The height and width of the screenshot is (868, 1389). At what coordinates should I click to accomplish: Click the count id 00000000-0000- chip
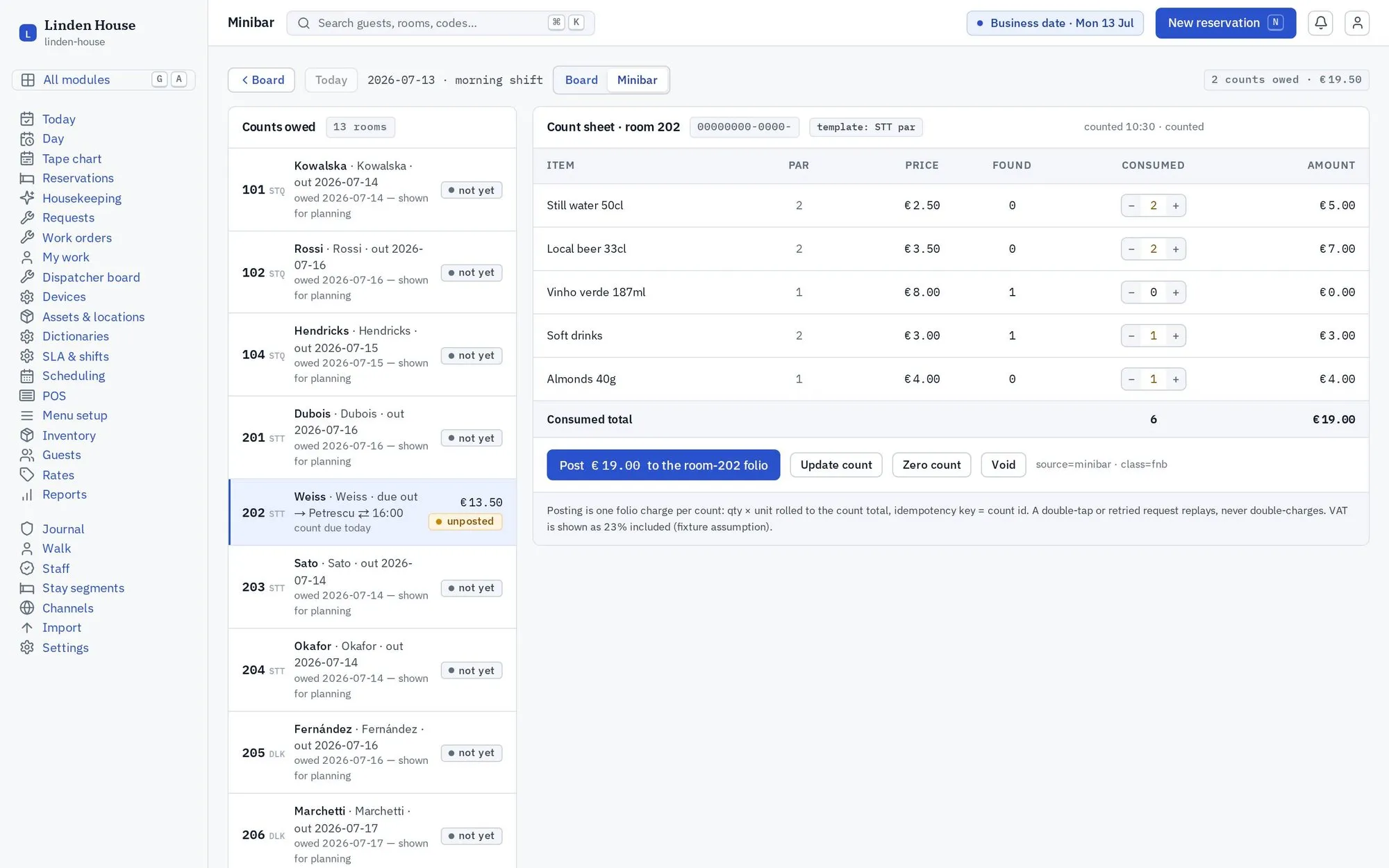(x=744, y=127)
